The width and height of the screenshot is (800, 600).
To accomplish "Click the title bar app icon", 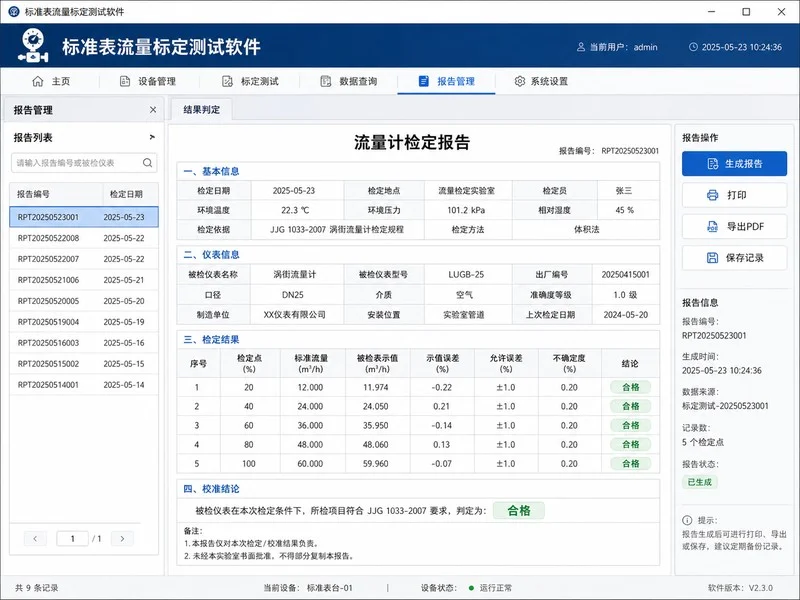I will tap(14, 11).
